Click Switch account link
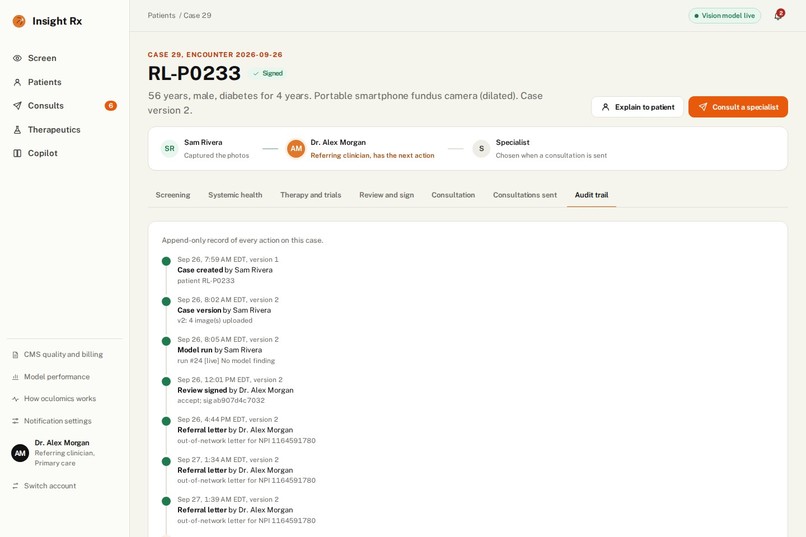This screenshot has width=806, height=537. [x=50, y=486]
